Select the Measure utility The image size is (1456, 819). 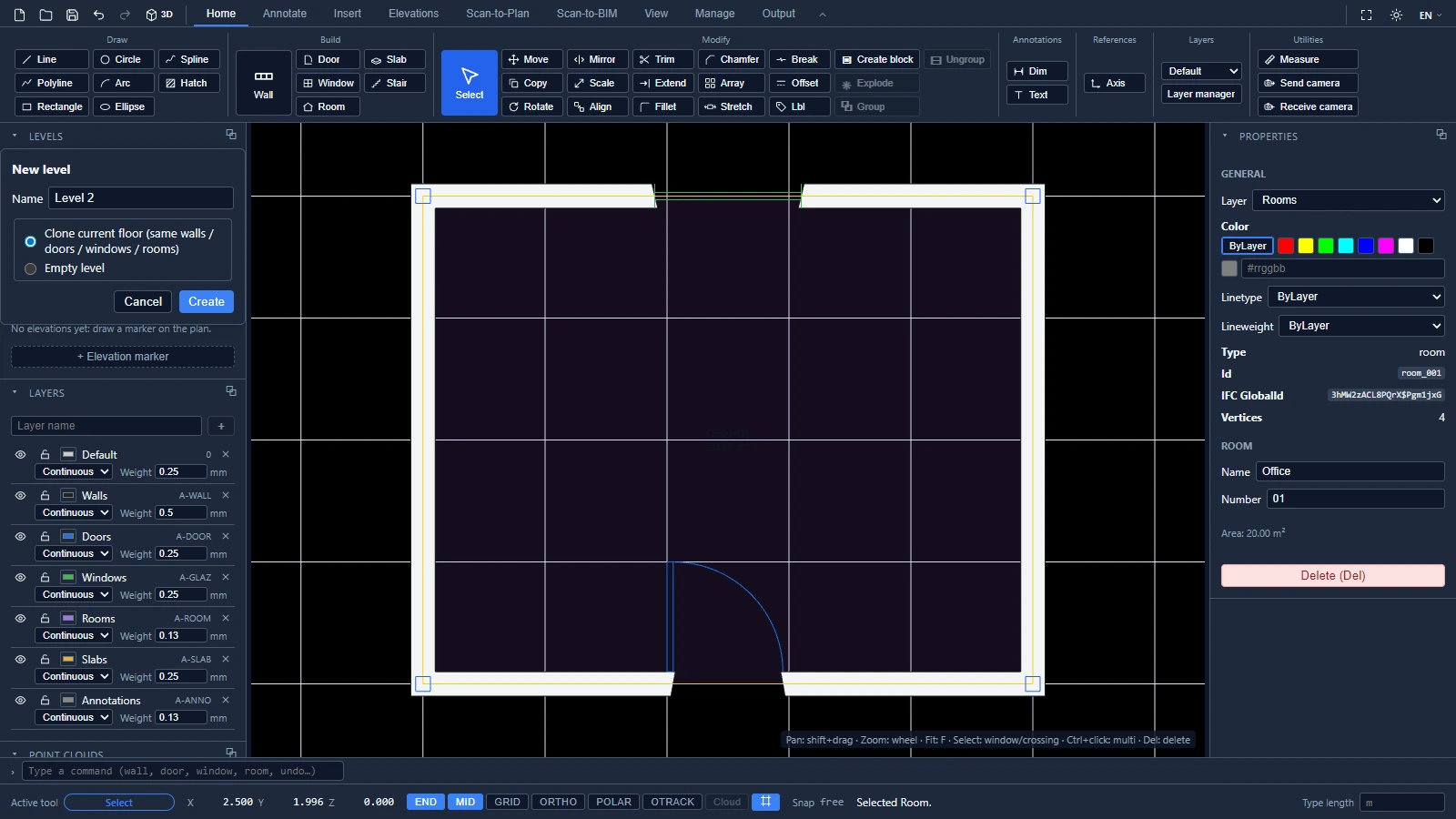[x=1308, y=59]
